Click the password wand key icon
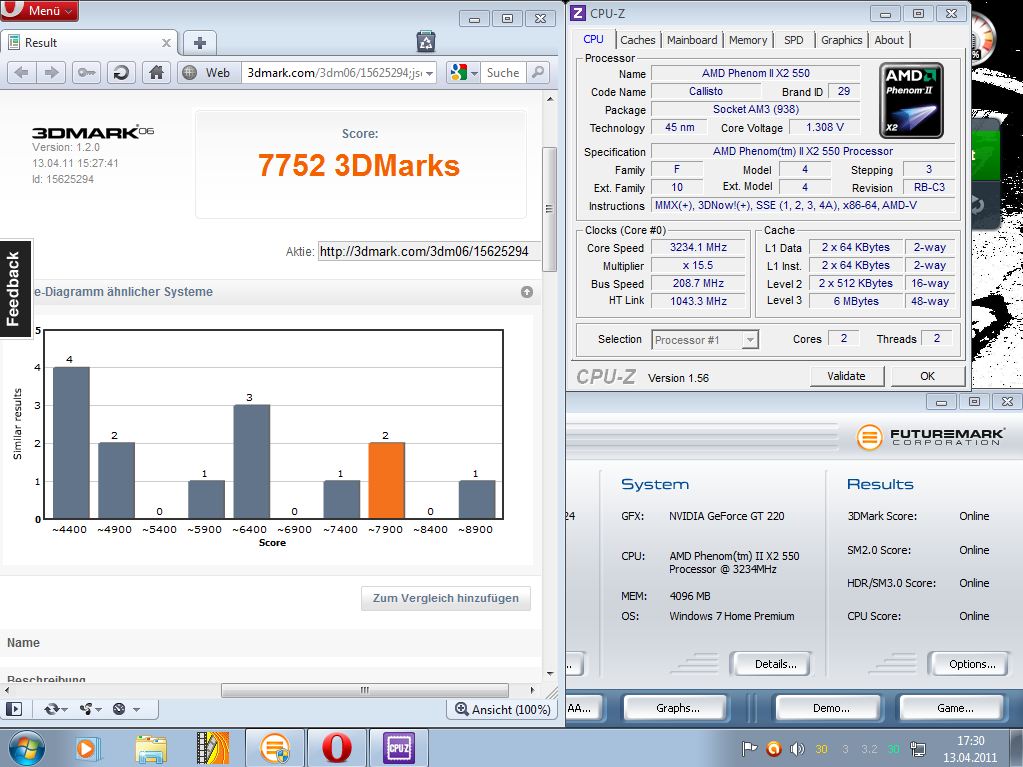 tap(86, 72)
